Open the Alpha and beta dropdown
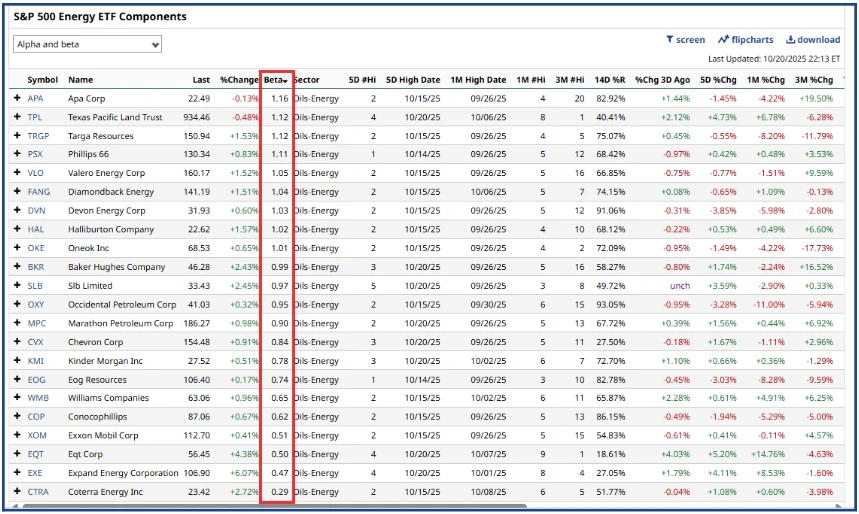This screenshot has width=859, height=514. tap(87, 45)
